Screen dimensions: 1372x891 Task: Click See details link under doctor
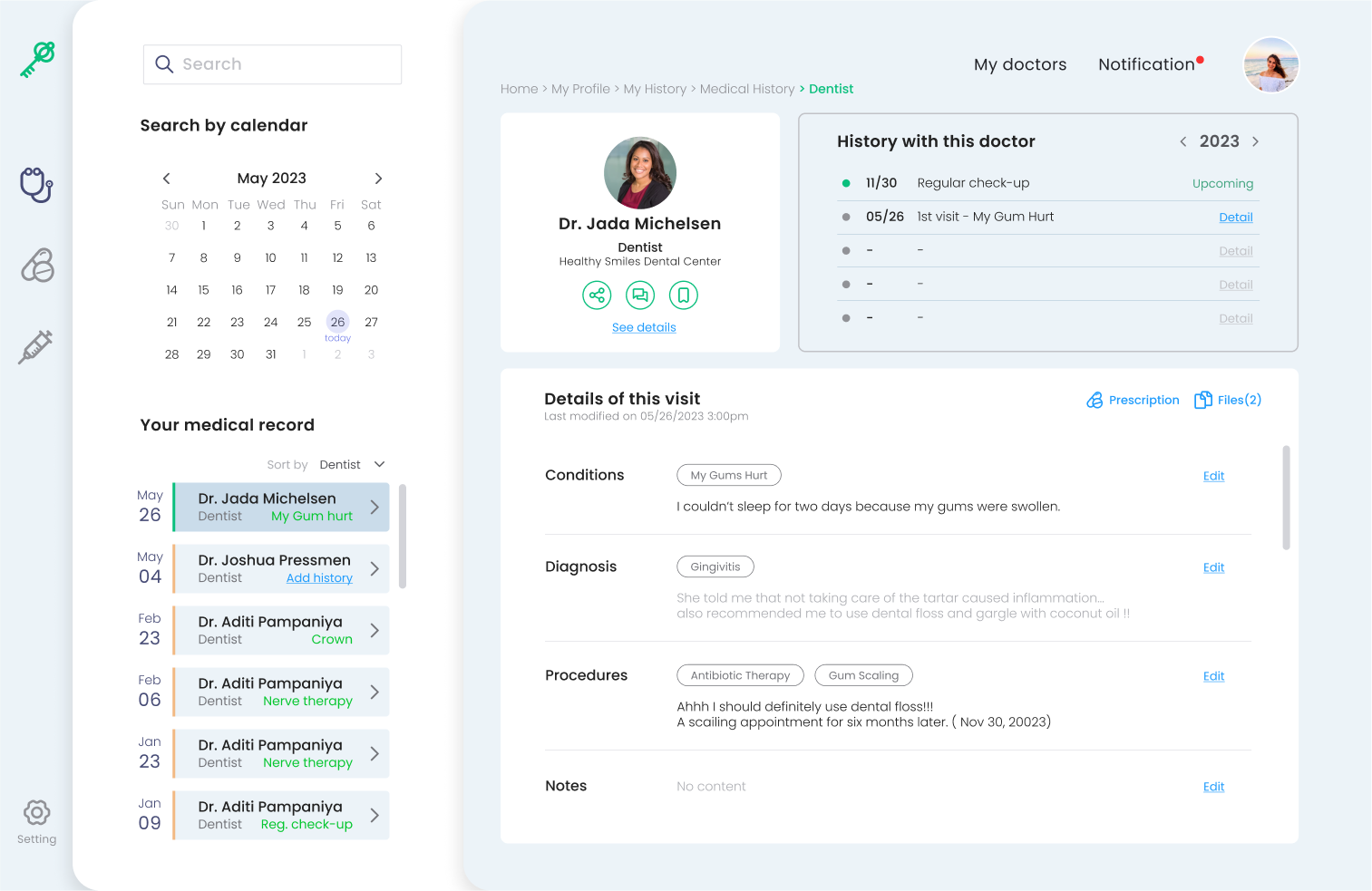[x=644, y=327]
